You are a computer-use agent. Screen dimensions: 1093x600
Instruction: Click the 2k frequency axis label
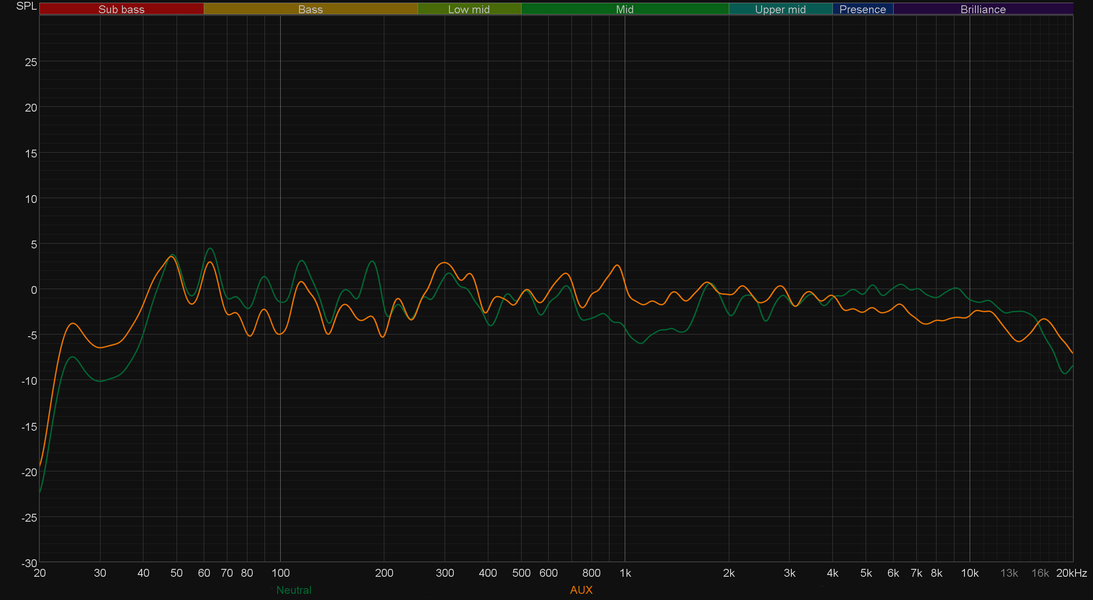click(729, 574)
